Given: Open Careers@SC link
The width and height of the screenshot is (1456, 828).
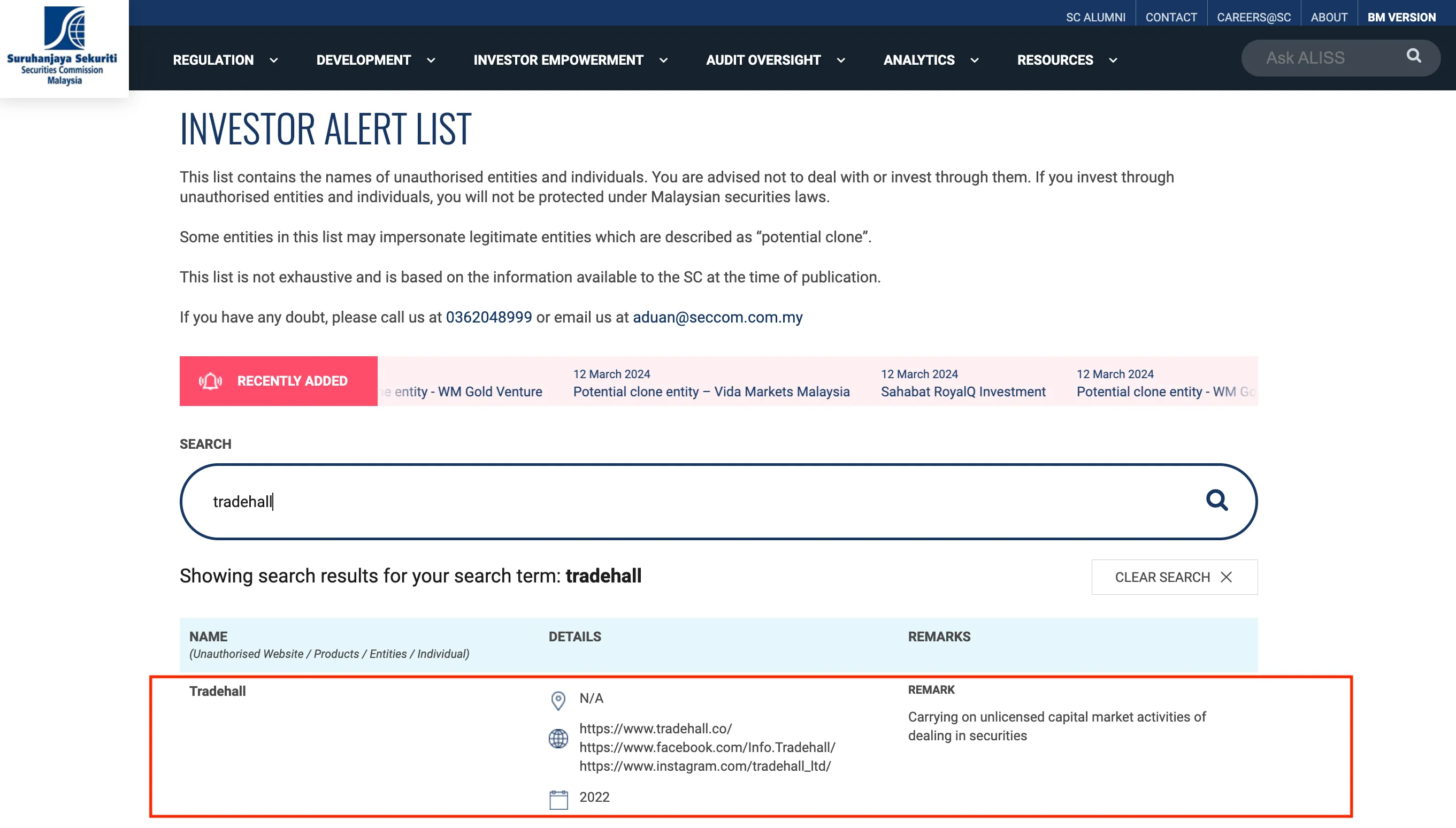Looking at the screenshot, I should pos(1254,18).
